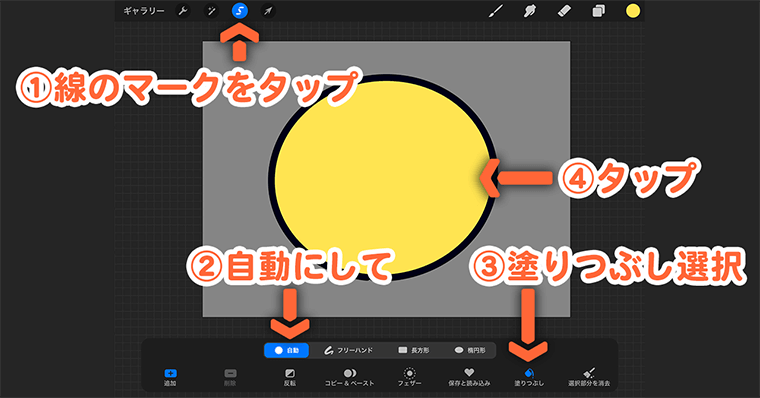Open the Actions wrench menu
The image size is (760, 398).
[183, 11]
